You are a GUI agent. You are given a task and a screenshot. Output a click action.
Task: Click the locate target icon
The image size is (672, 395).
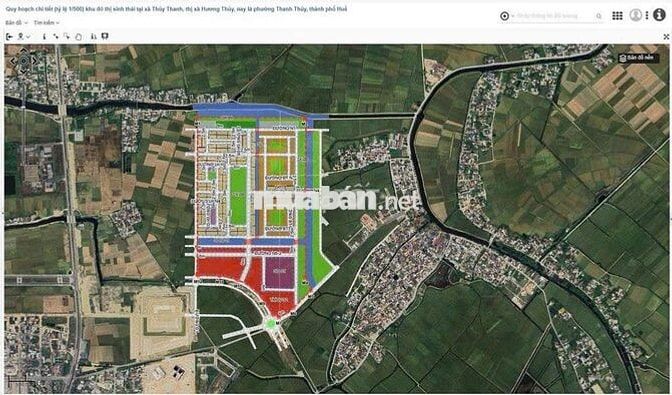(504, 16)
